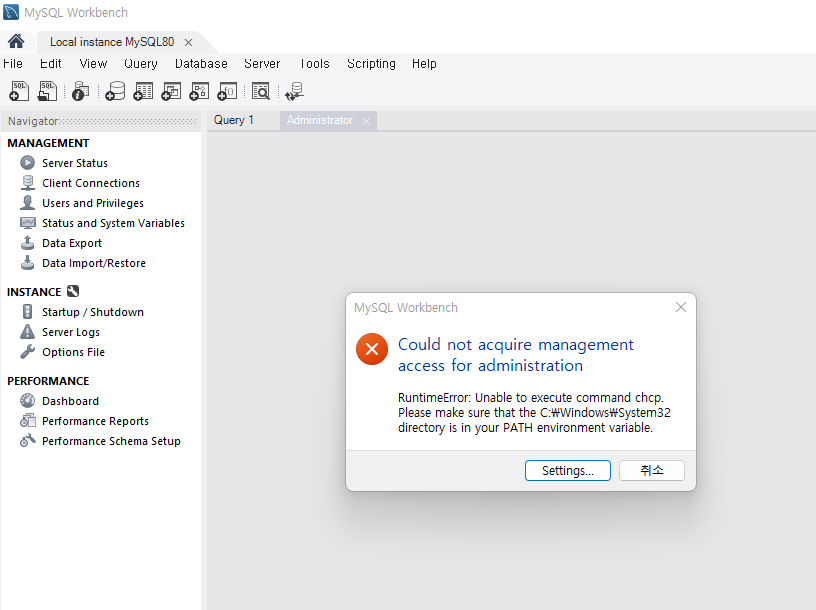This screenshot has width=816, height=610.
Task: Click the MySQL Workbench dolphin title icon
Action: click(x=11, y=12)
